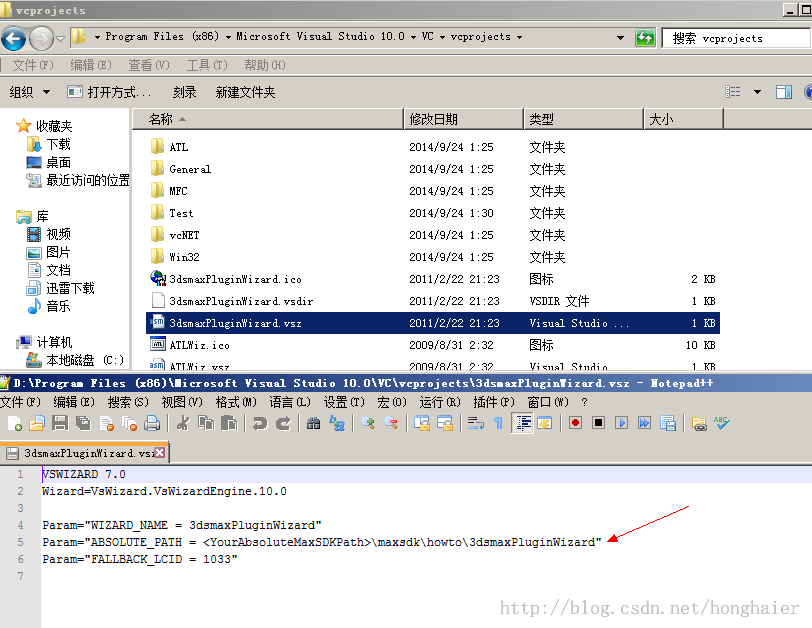Print the document with the printer icon
The image size is (812, 628).
[x=152, y=423]
